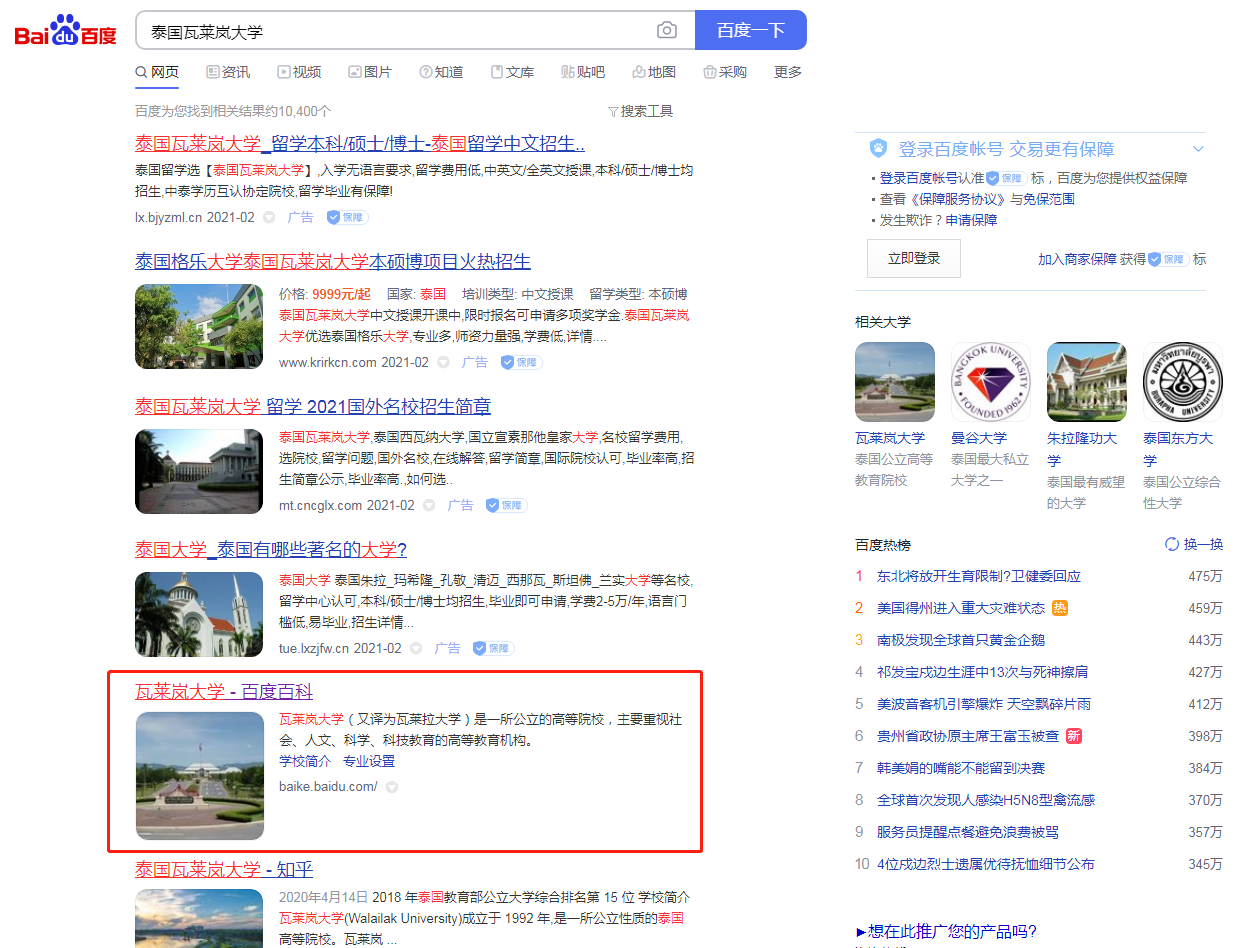Expand dropdown arrow beside lx.bjyzml.cn
The height and width of the screenshot is (948, 1246).
pyautogui.click(x=269, y=217)
